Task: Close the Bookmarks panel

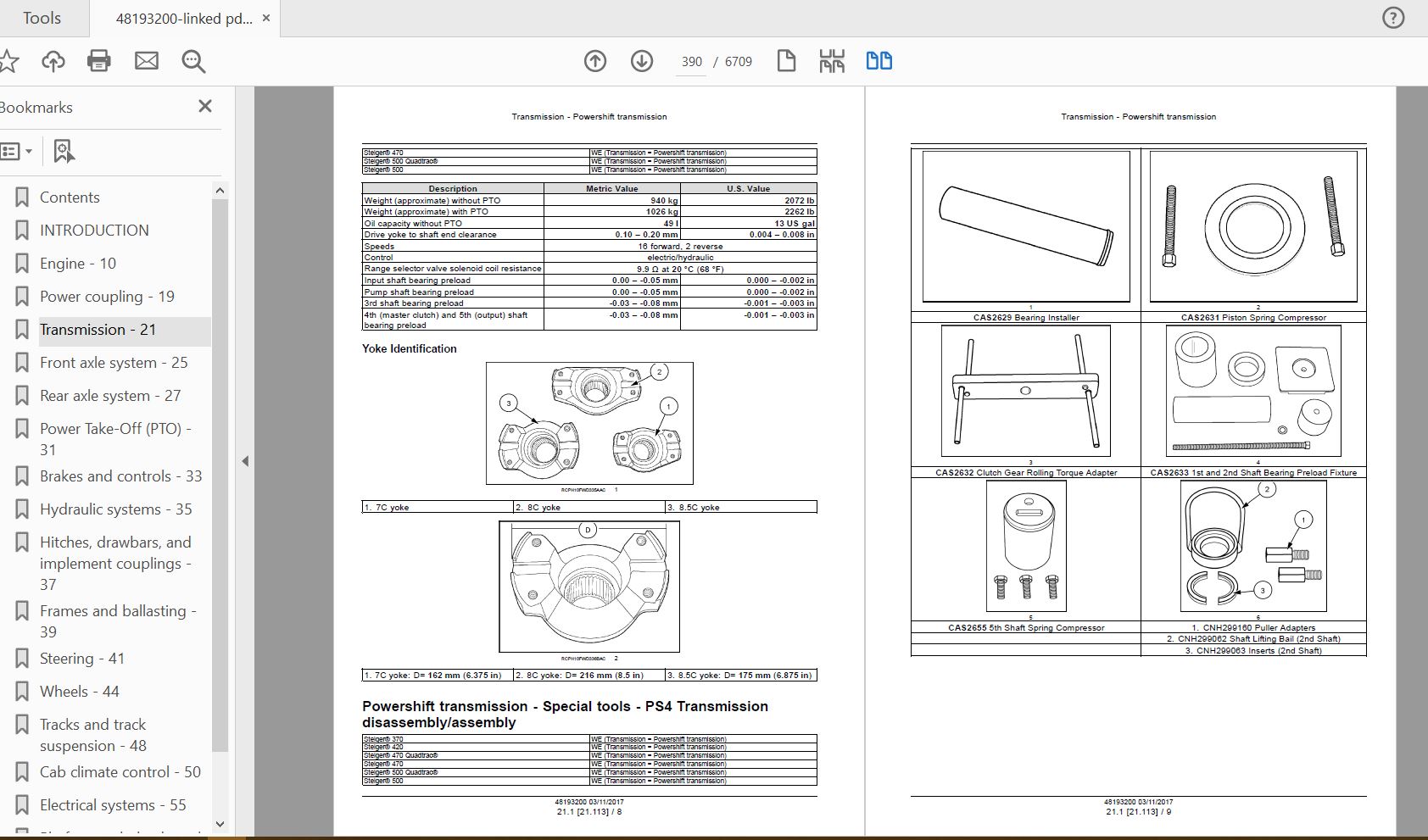Action: (204, 107)
